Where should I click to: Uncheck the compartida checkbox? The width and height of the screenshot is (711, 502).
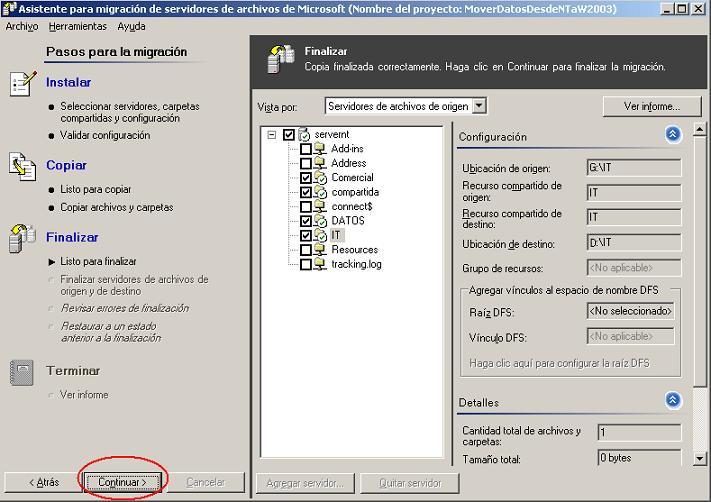pos(306,192)
